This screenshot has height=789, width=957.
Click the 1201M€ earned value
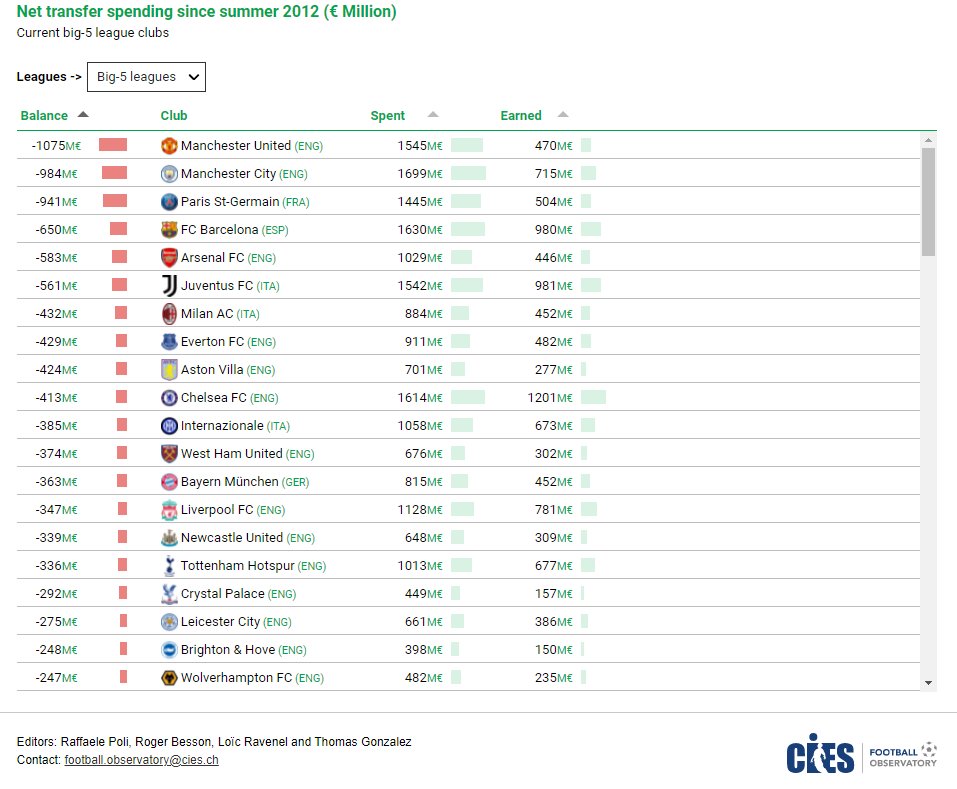[x=550, y=398]
